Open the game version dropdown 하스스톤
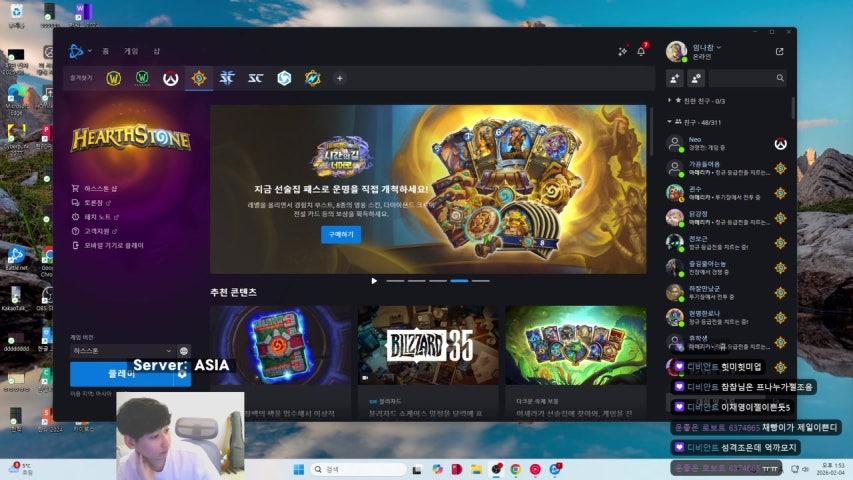This screenshot has height=480, width=853. [122, 351]
